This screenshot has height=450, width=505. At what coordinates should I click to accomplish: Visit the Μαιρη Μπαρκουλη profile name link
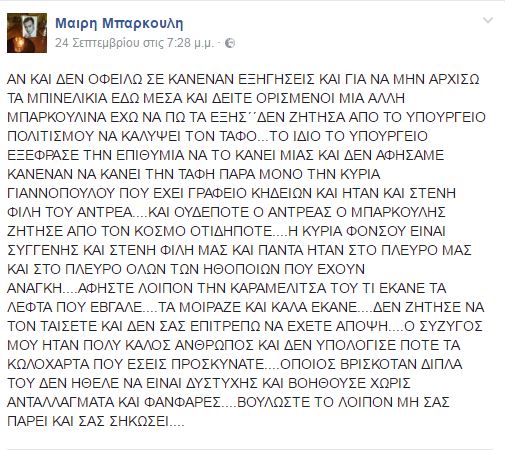tap(119, 23)
